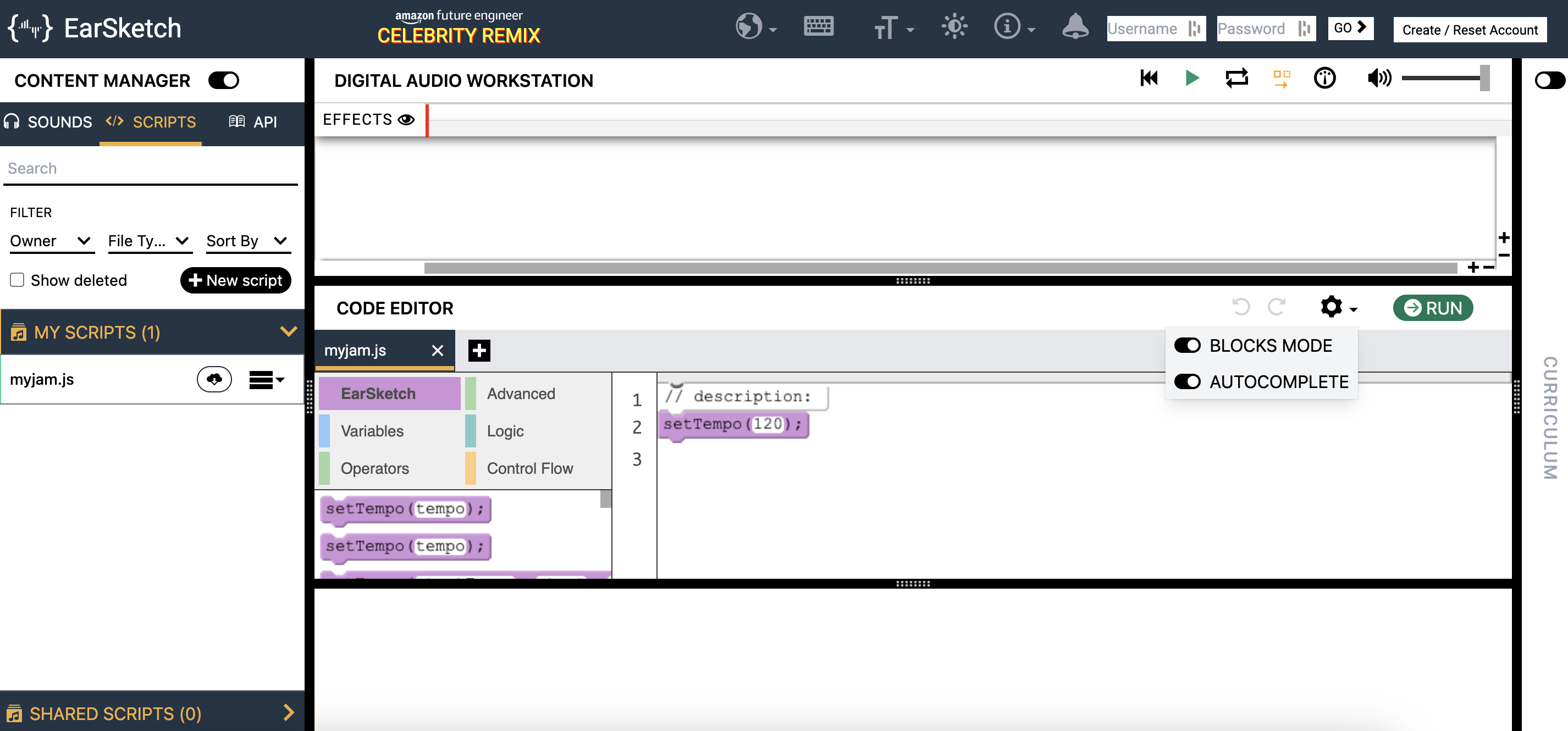Check the Show deleted checkbox
The width and height of the screenshot is (1568, 731).
pyautogui.click(x=17, y=280)
